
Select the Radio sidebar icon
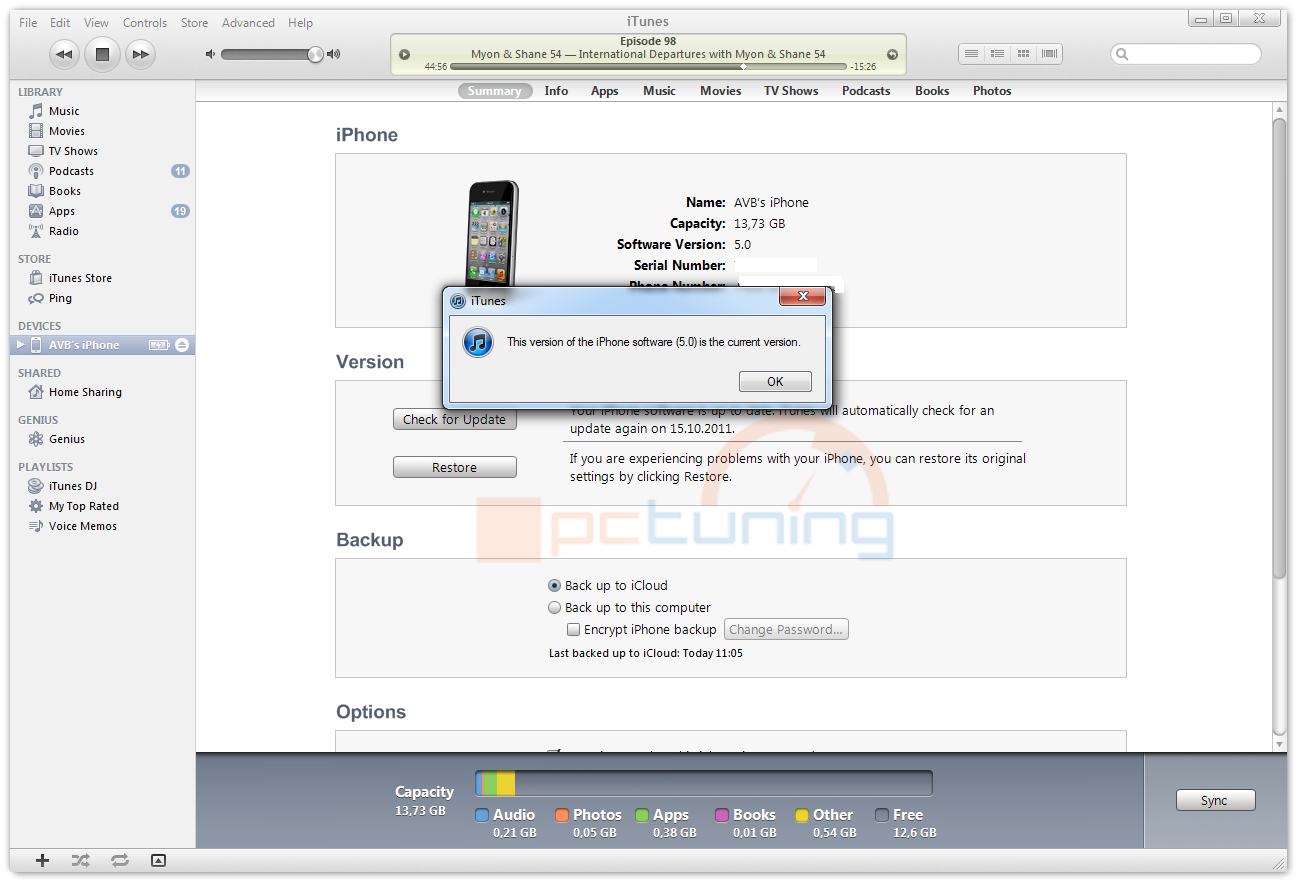[x=36, y=231]
